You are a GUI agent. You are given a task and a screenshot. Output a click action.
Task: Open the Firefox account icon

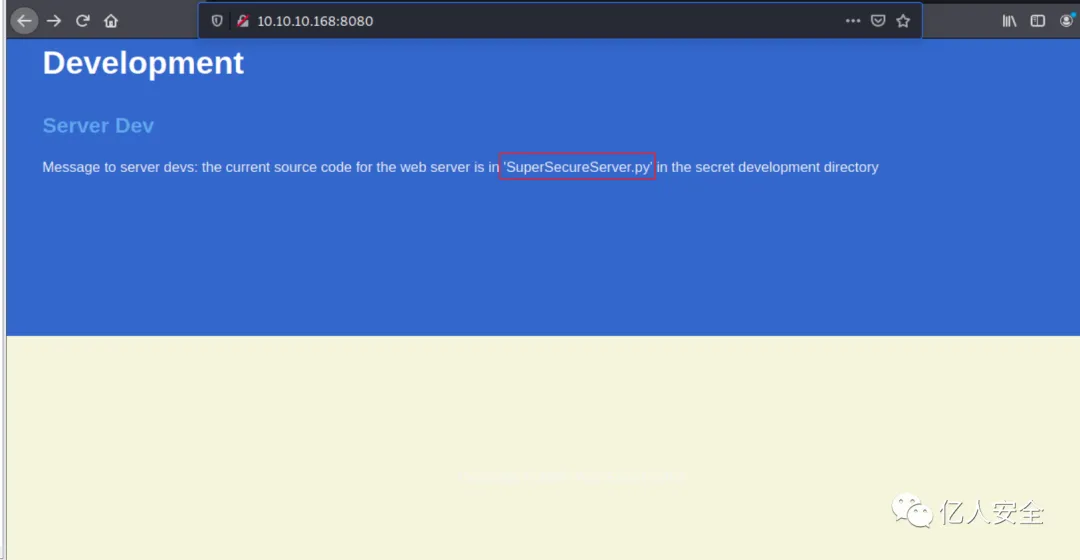[1067, 21]
